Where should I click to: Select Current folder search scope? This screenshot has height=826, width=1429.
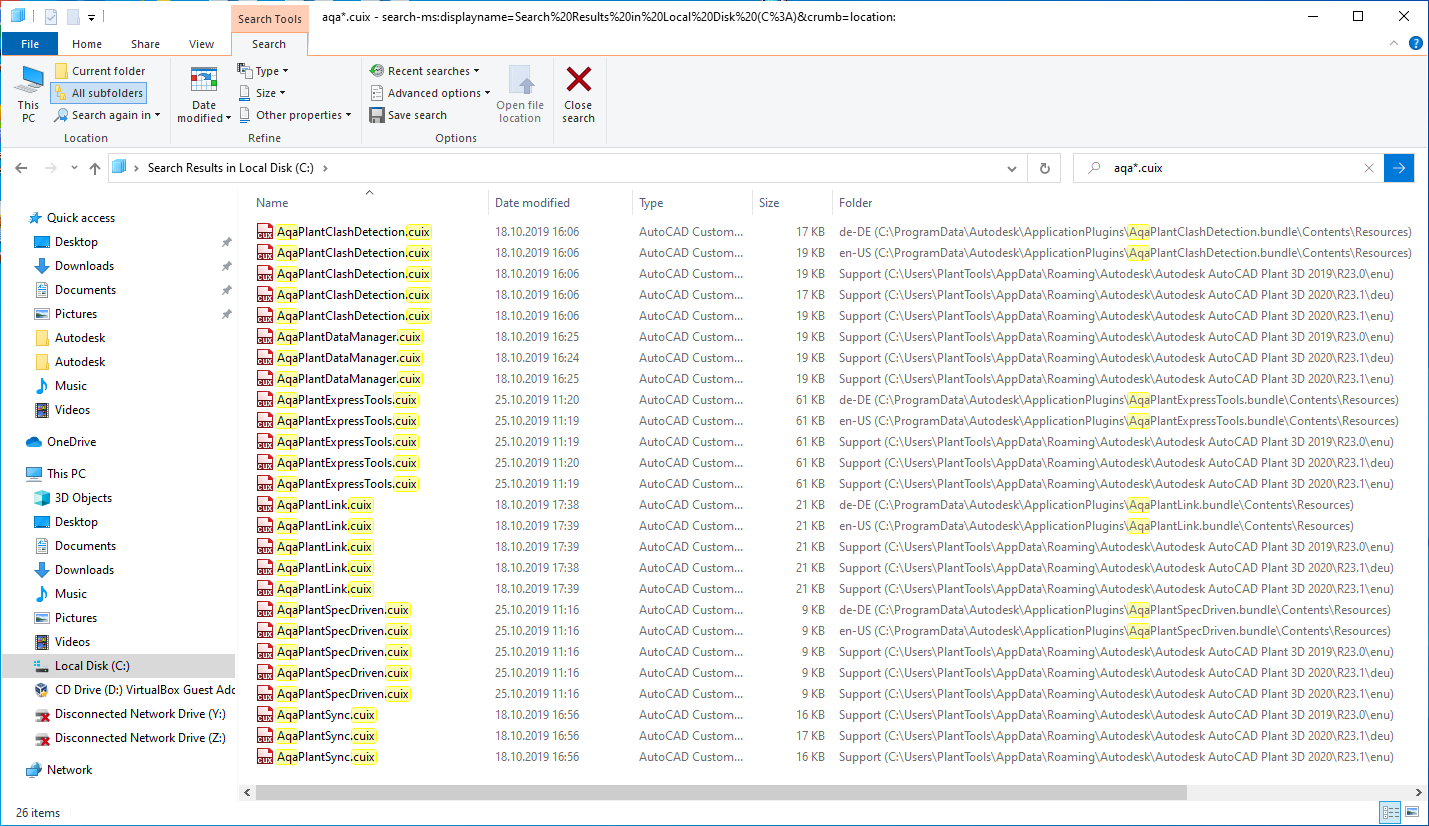[x=99, y=71]
